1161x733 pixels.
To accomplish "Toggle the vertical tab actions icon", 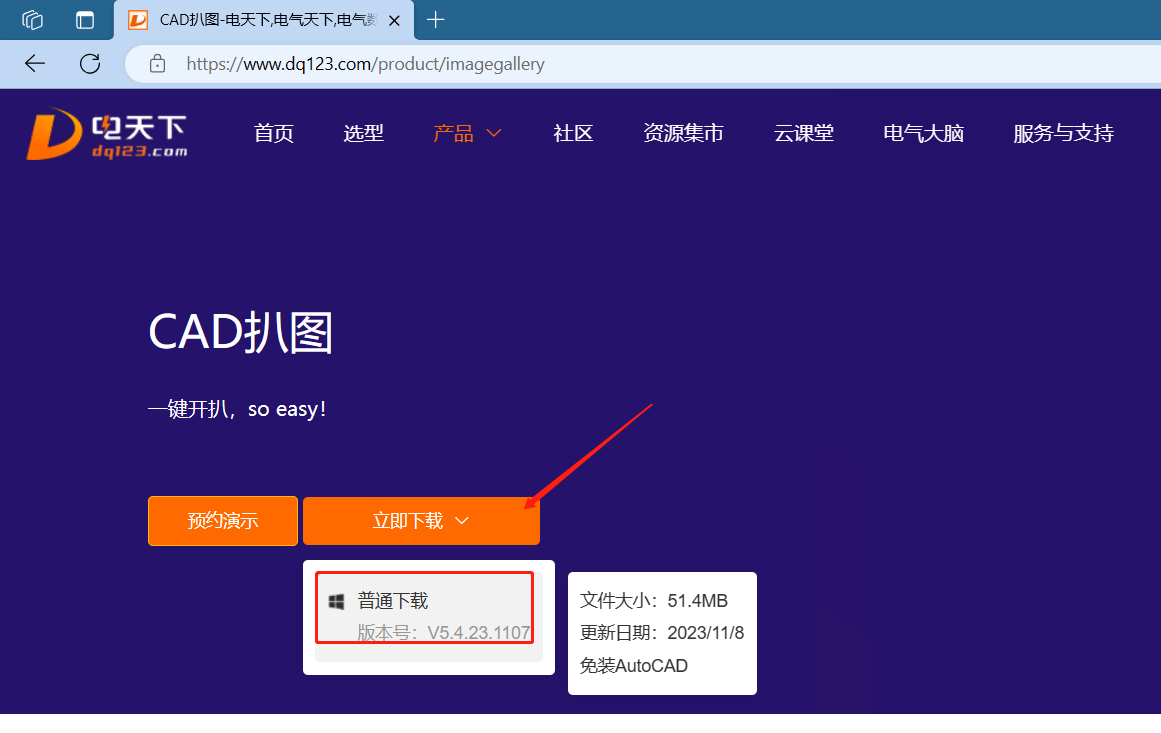I will tap(85, 20).
